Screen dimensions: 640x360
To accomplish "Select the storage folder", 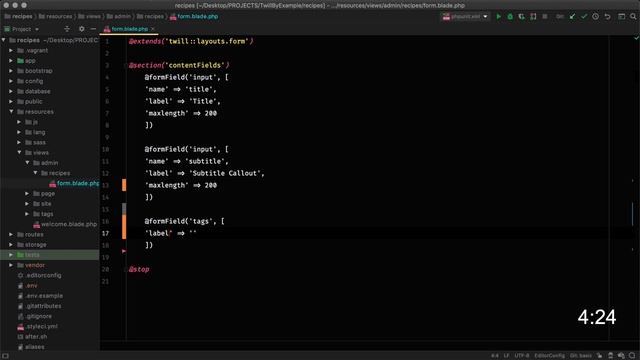I will point(31,244).
